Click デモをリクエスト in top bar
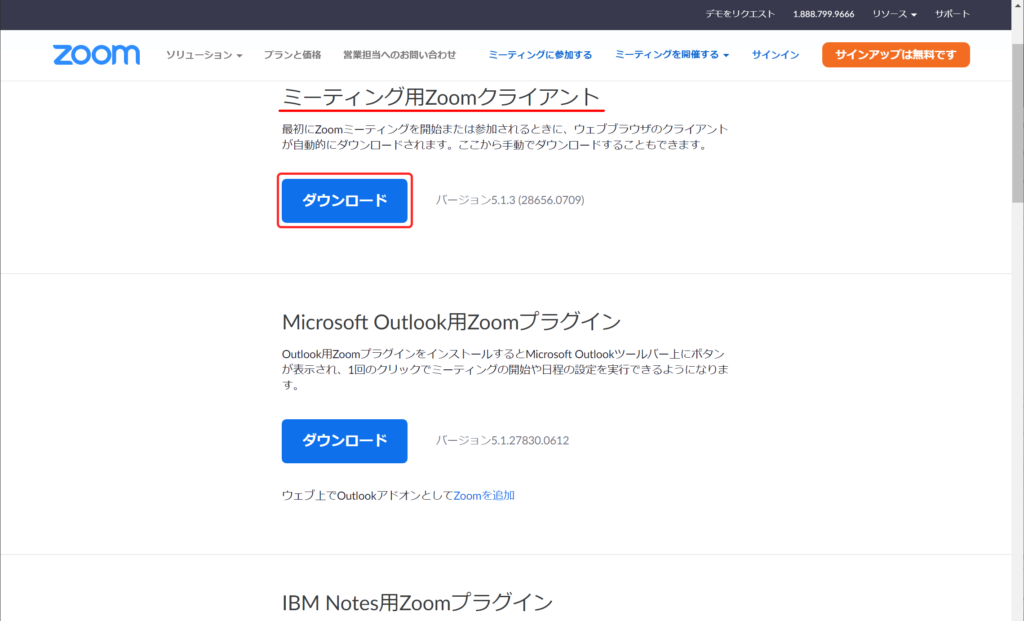Viewport: 1024px width, 621px height. pos(740,14)
